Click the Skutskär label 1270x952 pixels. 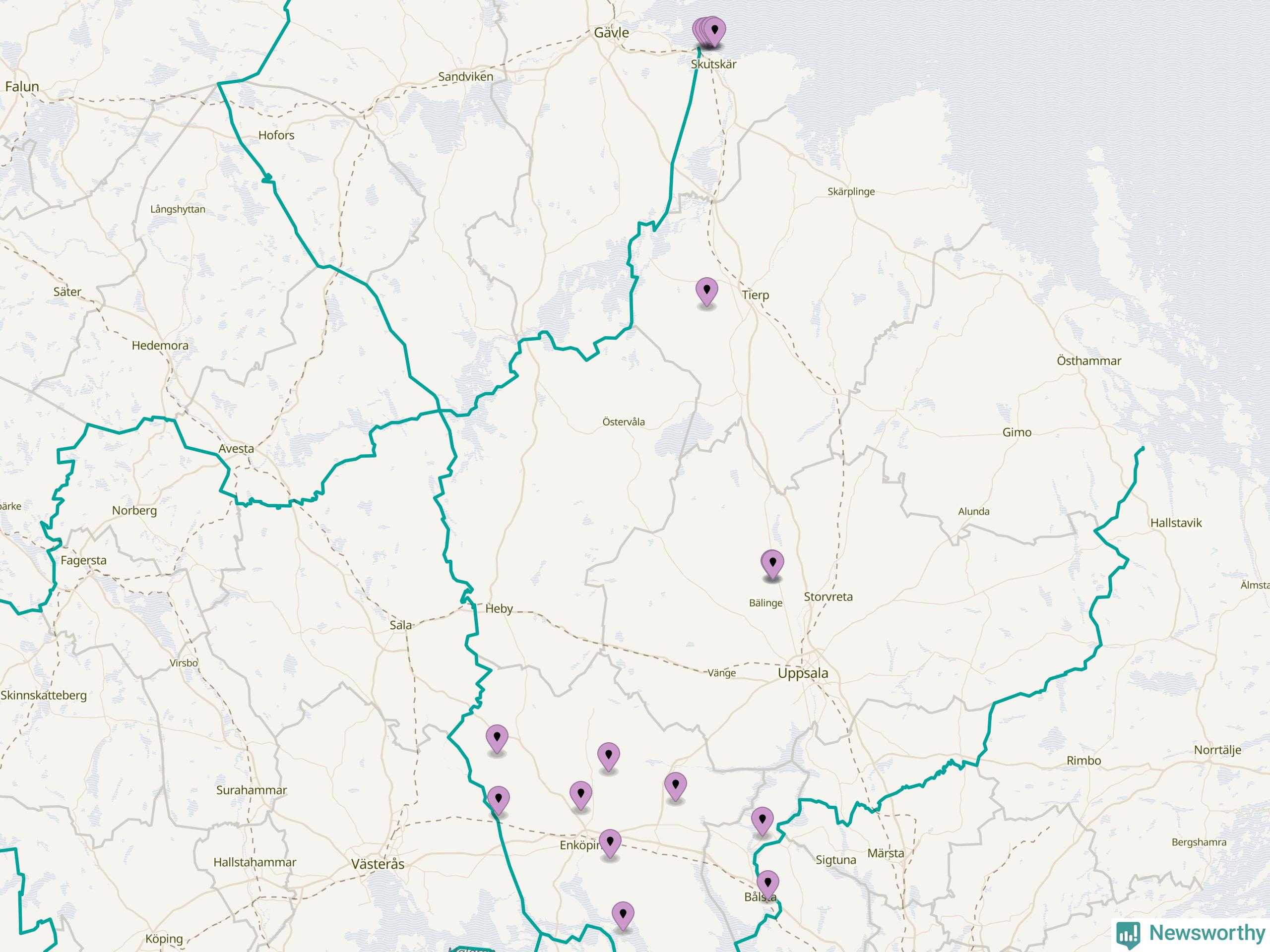[714, 64]
